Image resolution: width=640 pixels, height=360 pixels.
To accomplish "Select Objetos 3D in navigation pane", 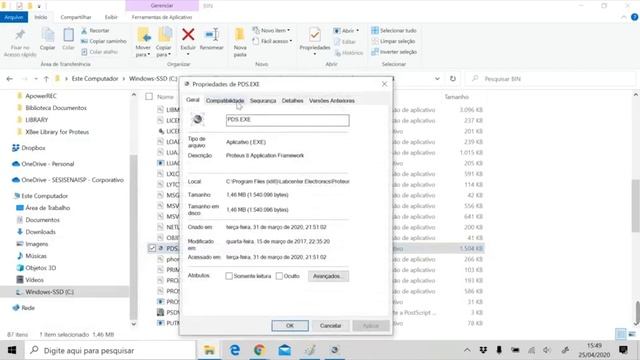I will pyautogui.click(x=40, y=268).
